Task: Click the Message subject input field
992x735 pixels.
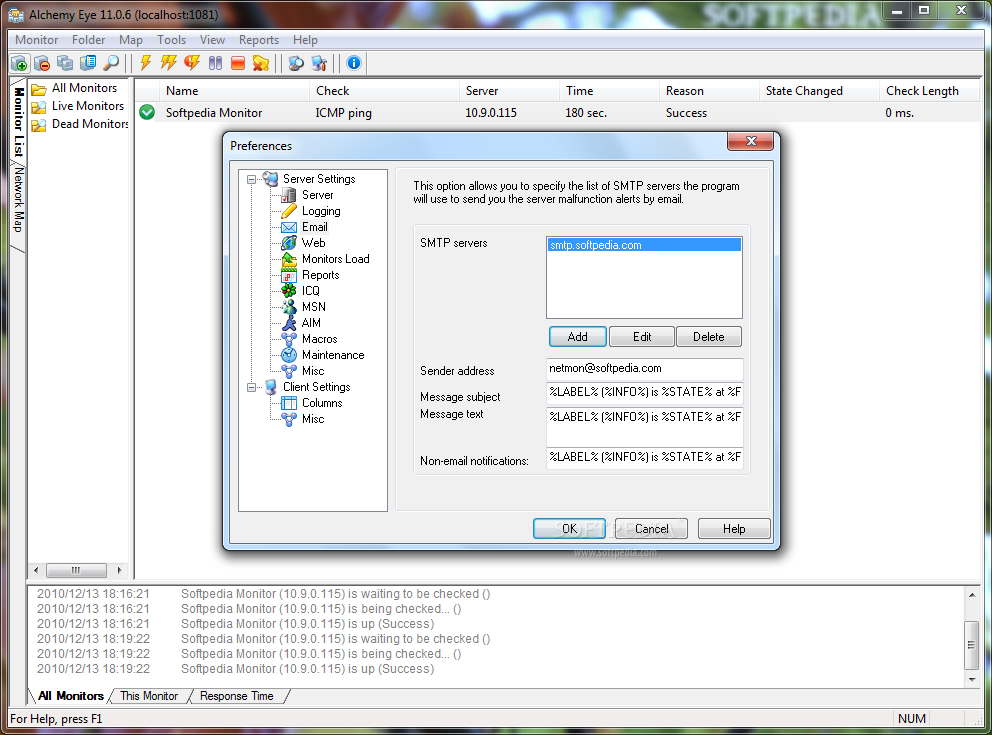Action: 644,392
